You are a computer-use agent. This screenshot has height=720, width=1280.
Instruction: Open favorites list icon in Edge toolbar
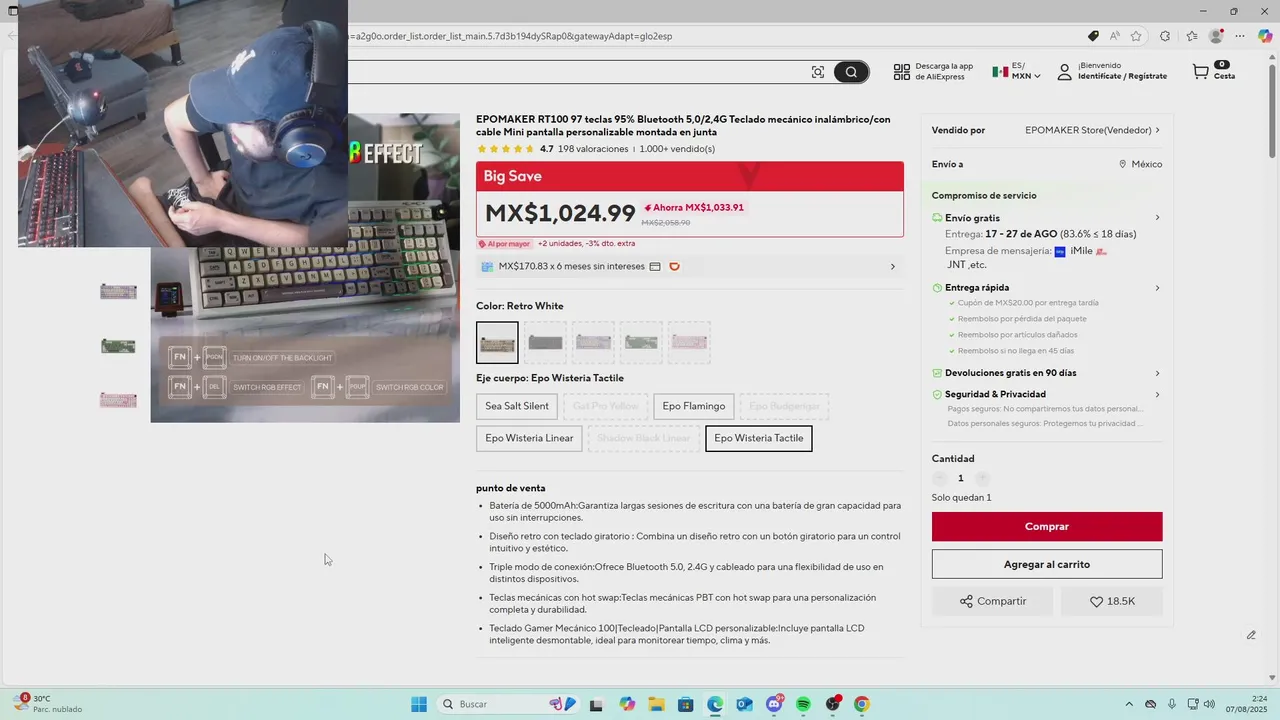coord(1192,36)
